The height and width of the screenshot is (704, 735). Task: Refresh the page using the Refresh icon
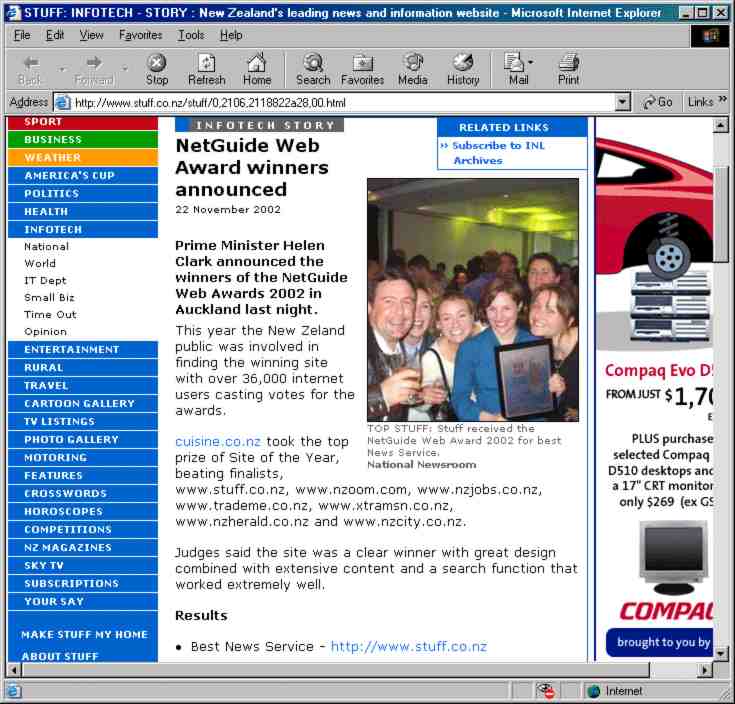(x=206, y=68)
